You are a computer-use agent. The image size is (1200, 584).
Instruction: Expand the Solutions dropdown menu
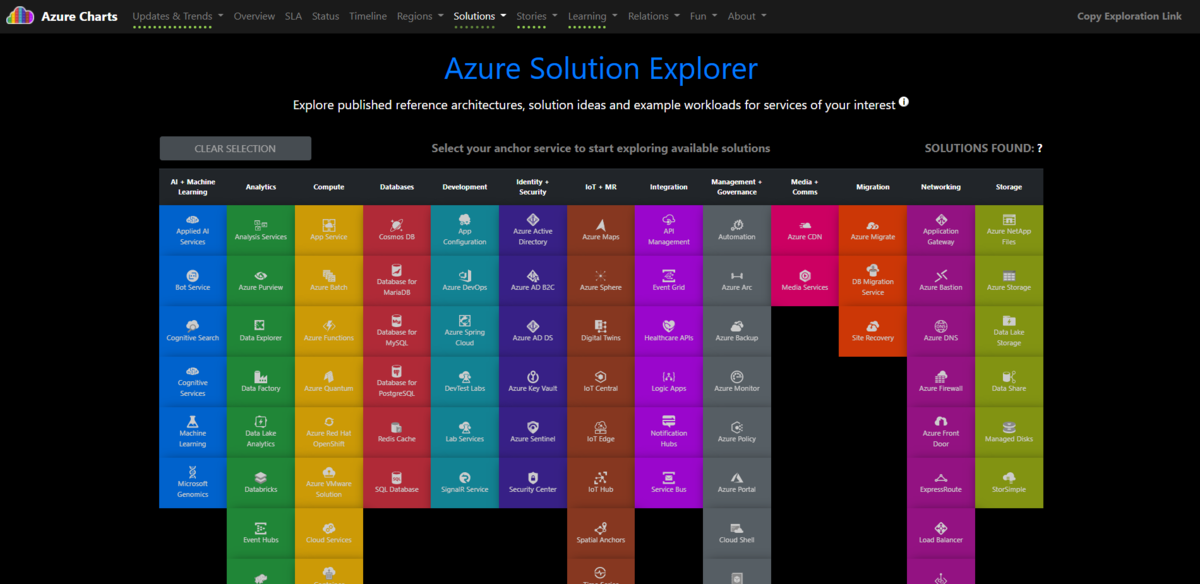coord(480,16)
